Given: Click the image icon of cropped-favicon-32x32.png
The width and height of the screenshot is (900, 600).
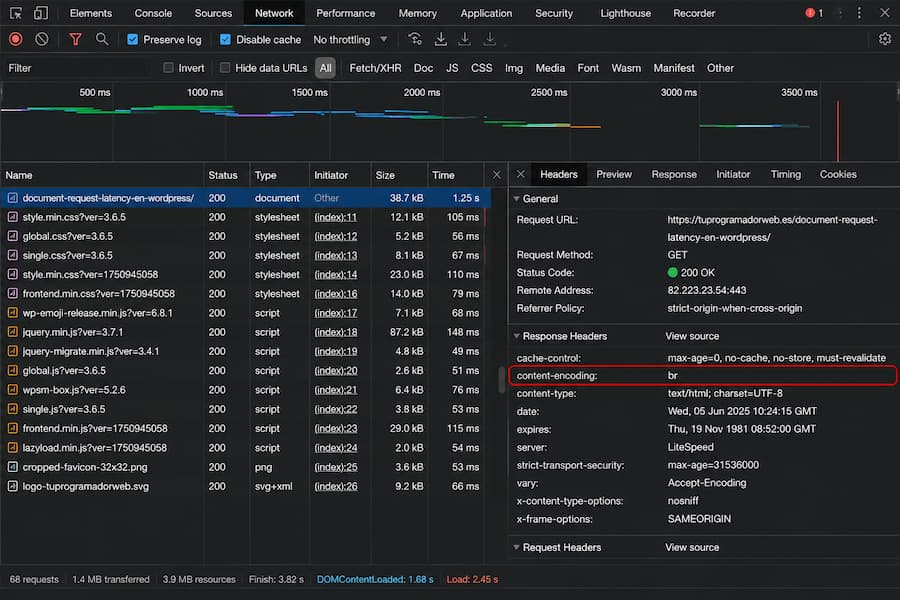Looking at the screenshot, I should [x=12, y=467].
